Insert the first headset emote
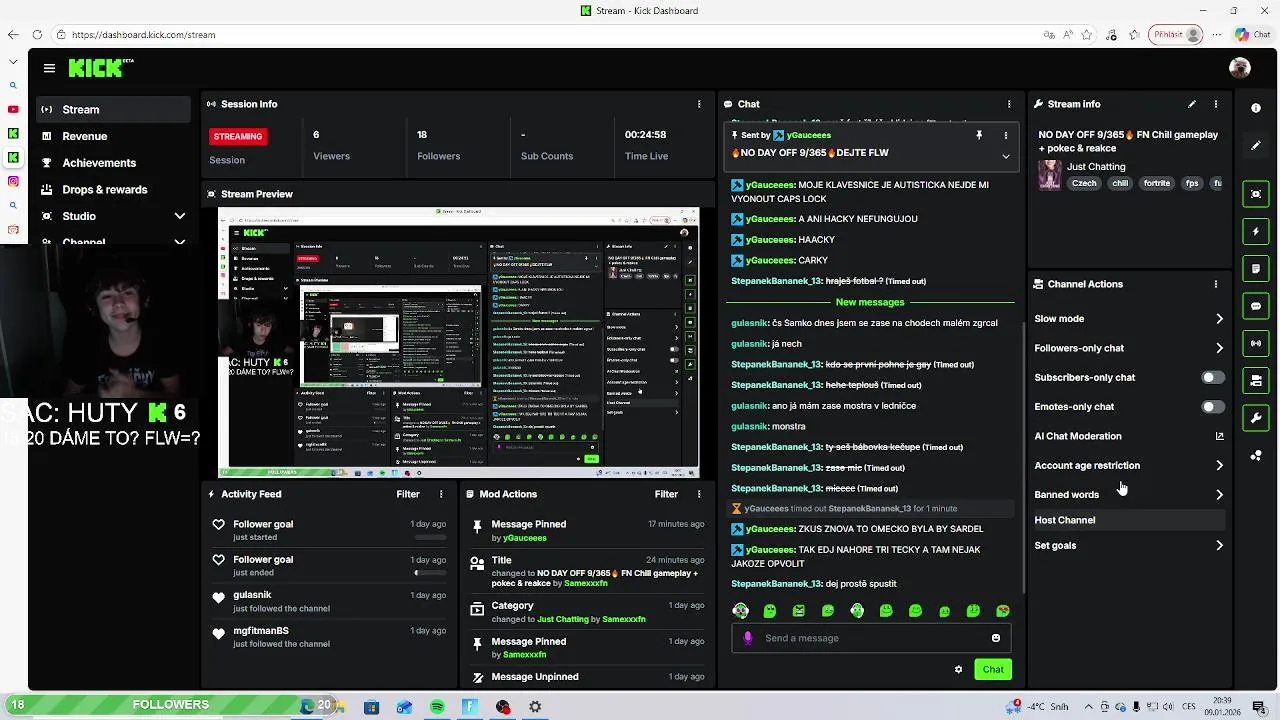The width and height of the screenshot is (1280, 720). coord(740,611)
